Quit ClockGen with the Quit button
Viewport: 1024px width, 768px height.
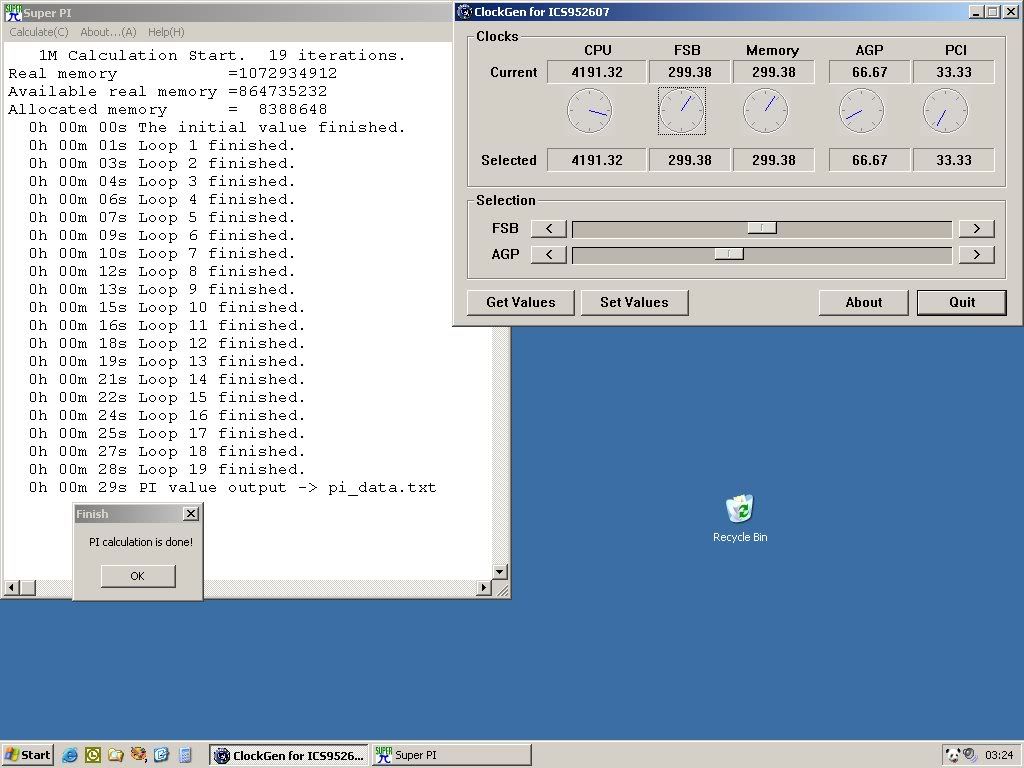click(x=962, y=302)
